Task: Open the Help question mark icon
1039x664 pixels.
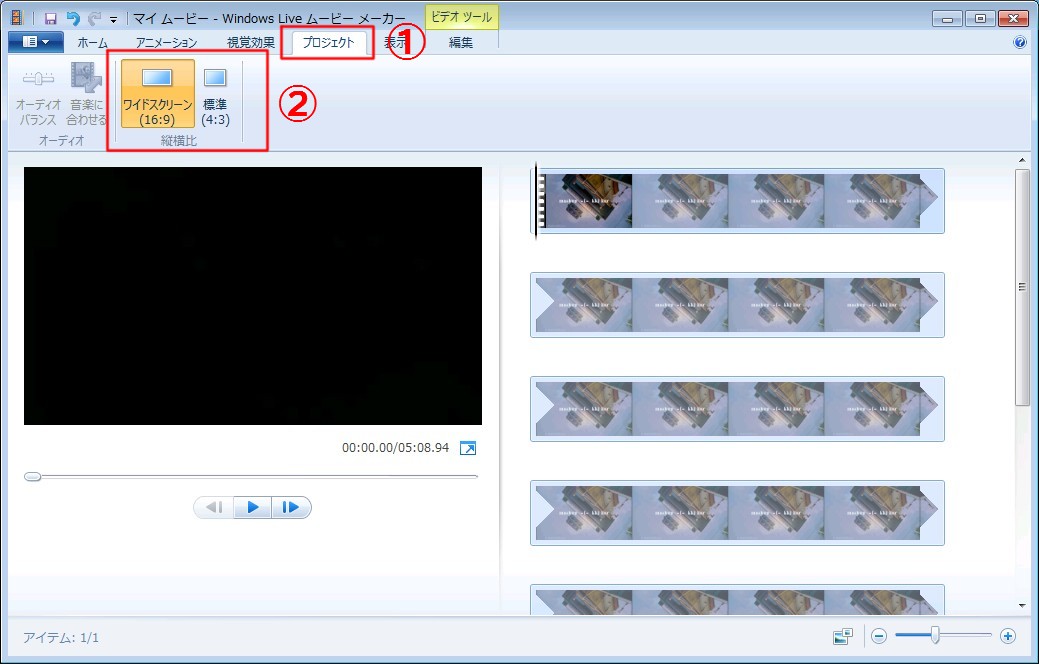Action: click(1020, 43)
